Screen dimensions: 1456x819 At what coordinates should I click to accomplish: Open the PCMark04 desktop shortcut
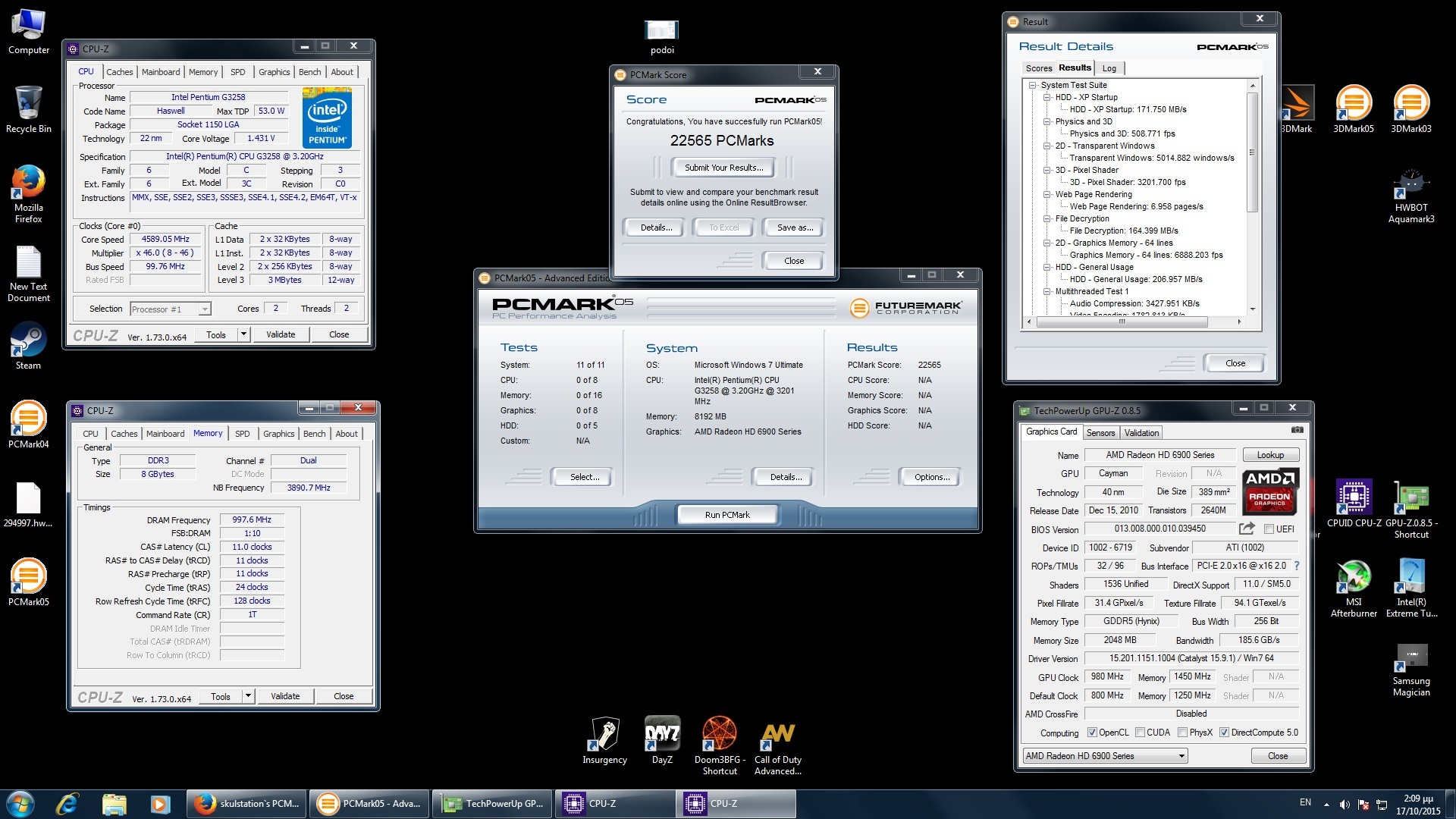(x=28, y=425)
